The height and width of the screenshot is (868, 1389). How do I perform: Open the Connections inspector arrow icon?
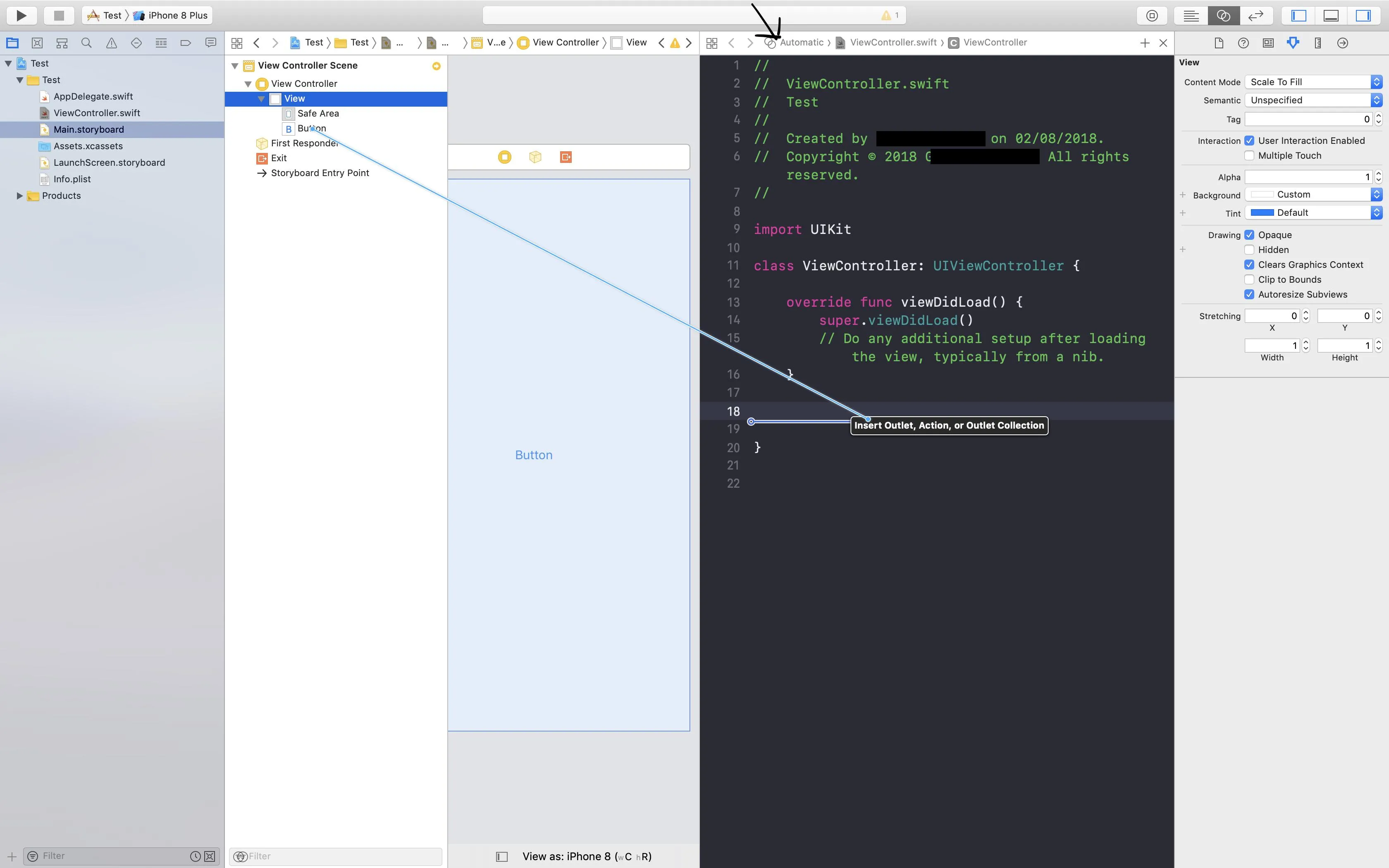click(x=1342, y=43)
